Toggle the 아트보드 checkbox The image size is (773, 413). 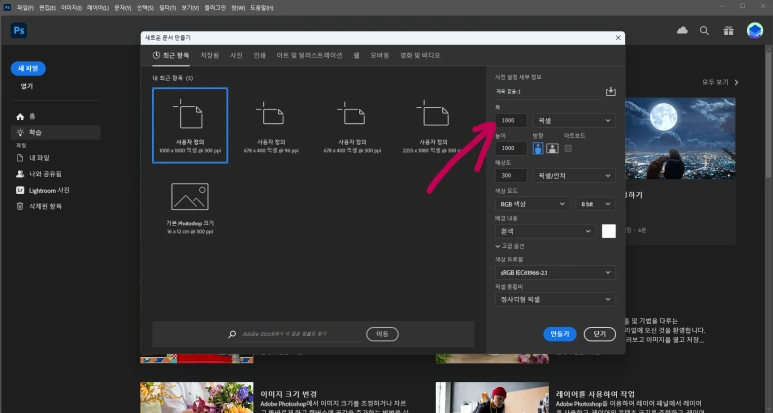[568, 148]
